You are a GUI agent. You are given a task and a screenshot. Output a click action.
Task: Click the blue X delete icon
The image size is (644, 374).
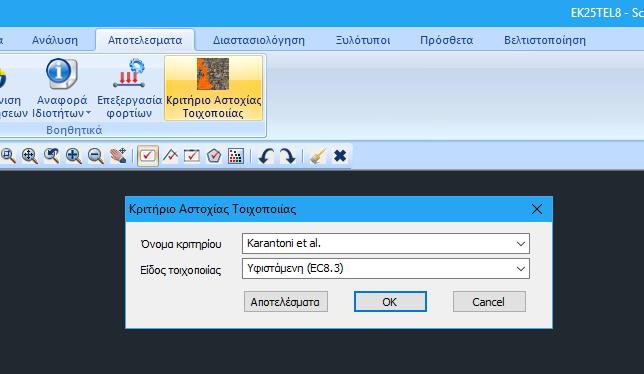coord(340,156)
